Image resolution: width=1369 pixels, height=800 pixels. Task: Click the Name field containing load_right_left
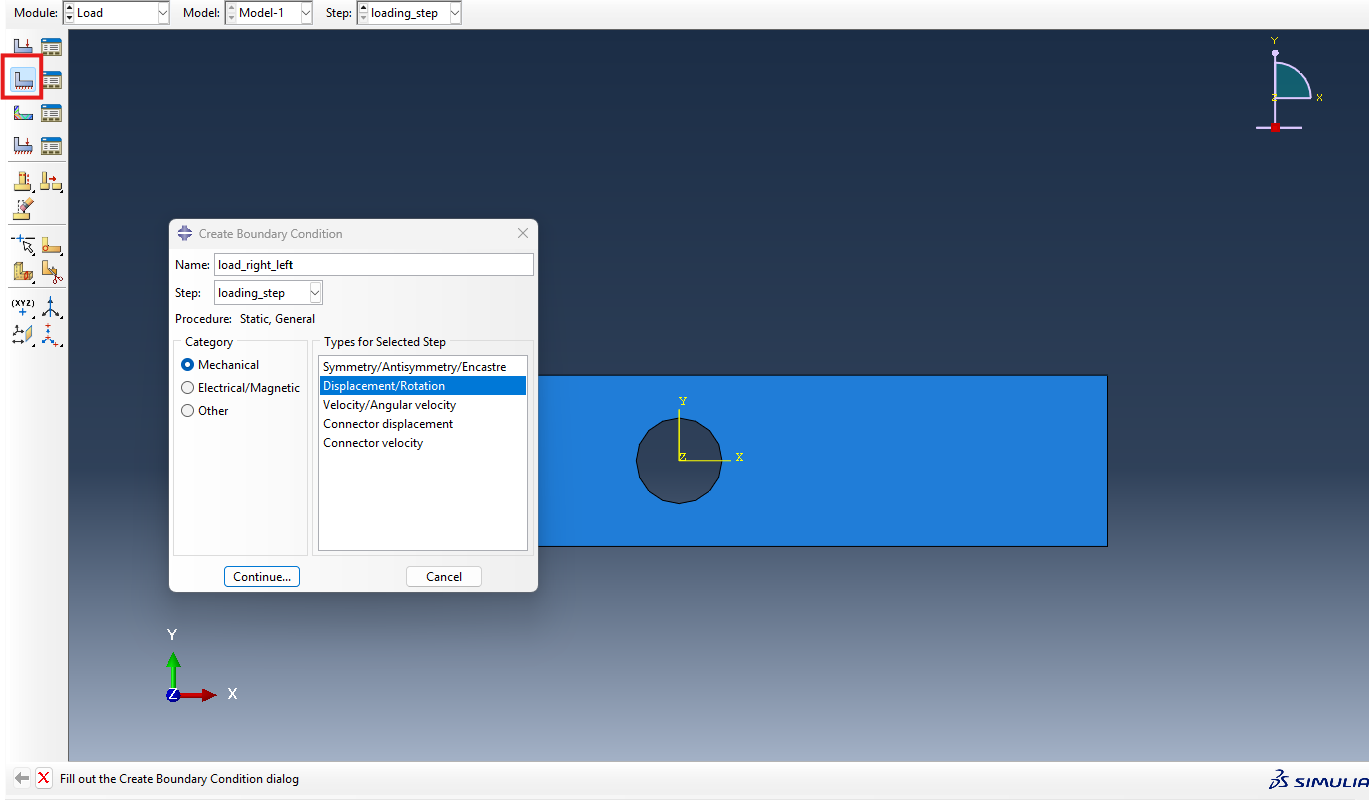pyautogui.click(x=373, y=265)
